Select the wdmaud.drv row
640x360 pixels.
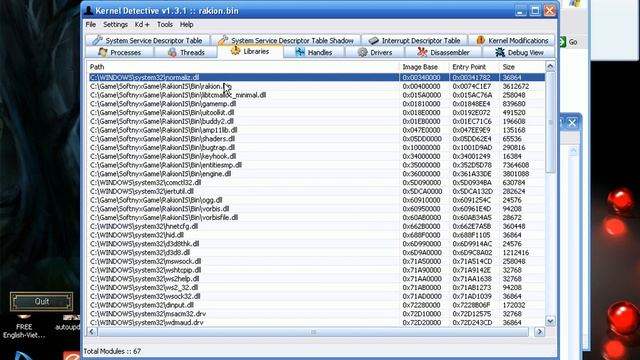coord(317,322)
